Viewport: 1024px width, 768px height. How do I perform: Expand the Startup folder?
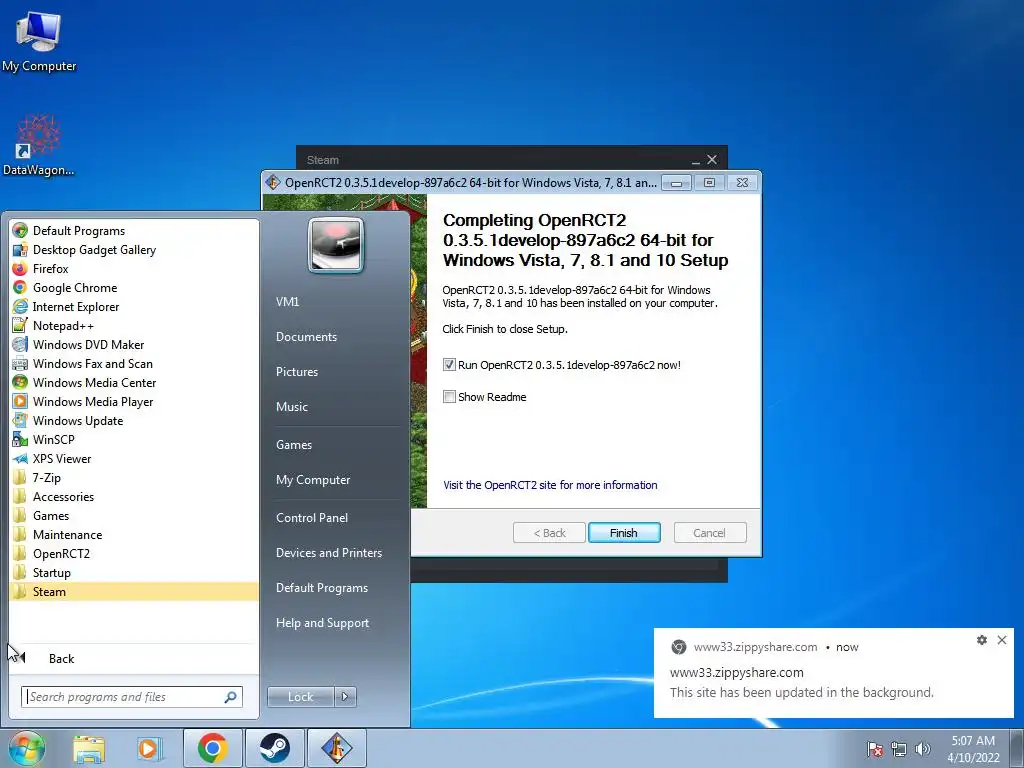click(x=41, y=572)
